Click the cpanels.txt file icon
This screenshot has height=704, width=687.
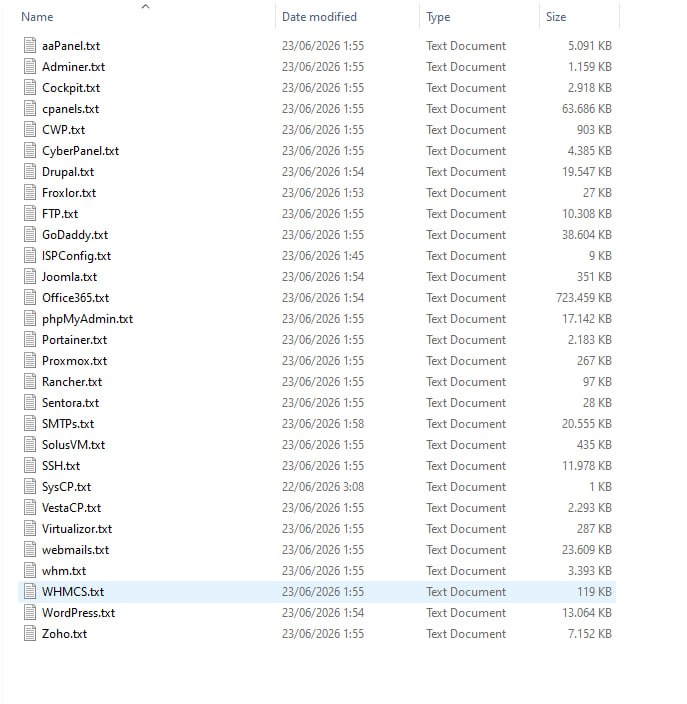click(30, 109)
